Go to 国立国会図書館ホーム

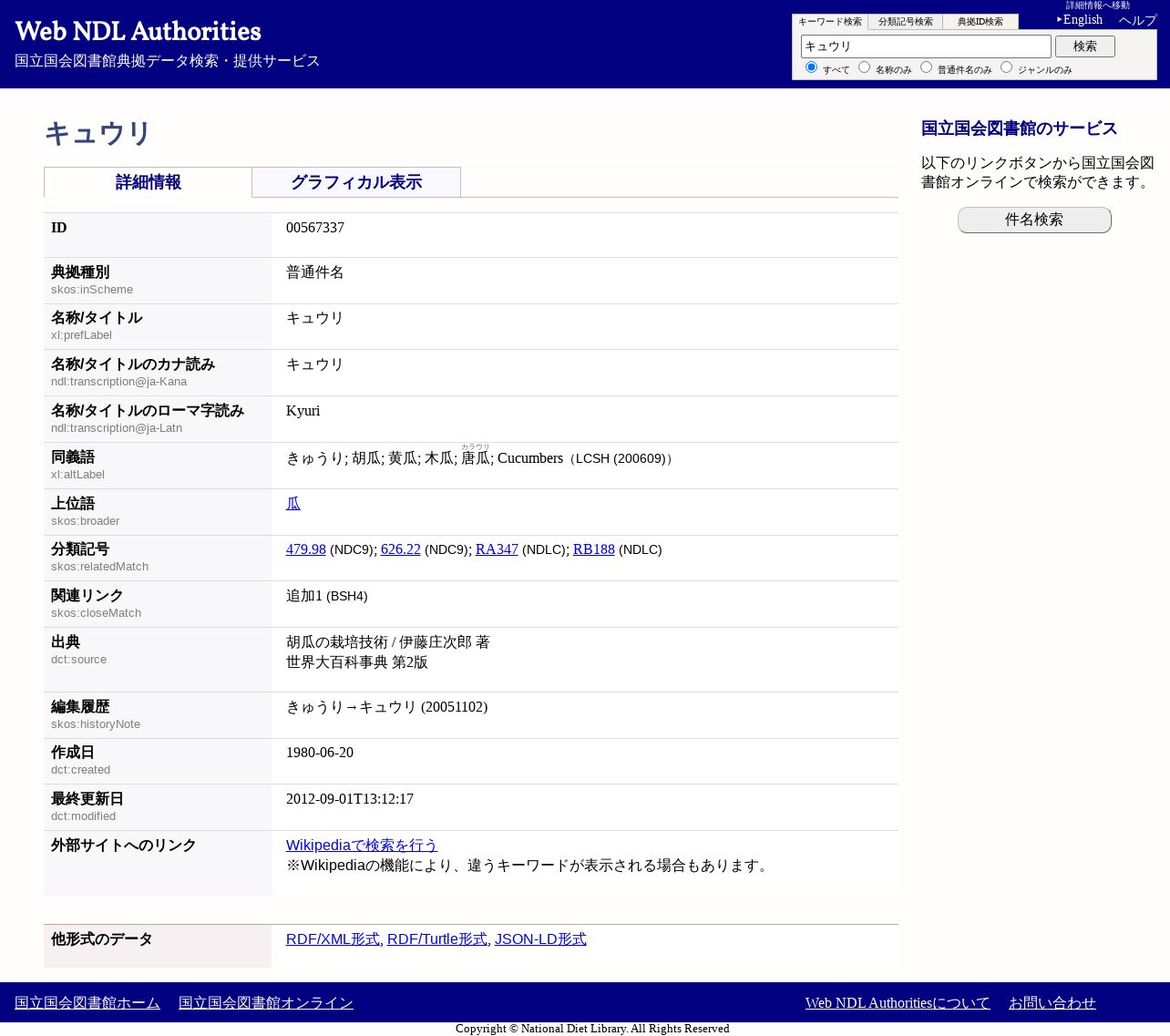point(87,1003)
